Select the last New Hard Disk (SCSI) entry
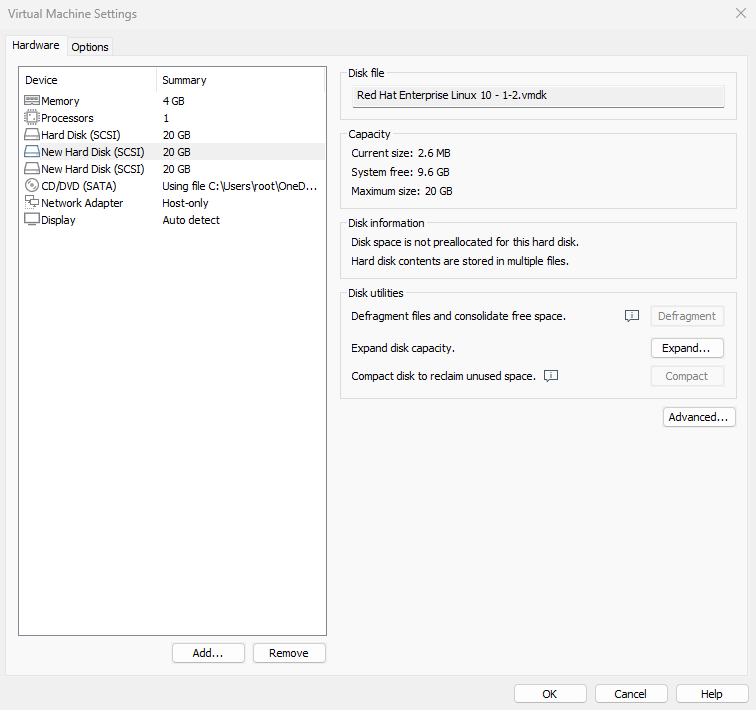 click(92, 169)
